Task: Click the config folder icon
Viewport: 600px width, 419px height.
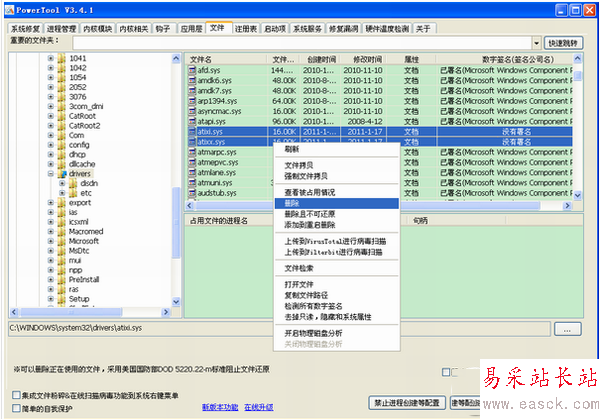Action: tap(62, 145)
